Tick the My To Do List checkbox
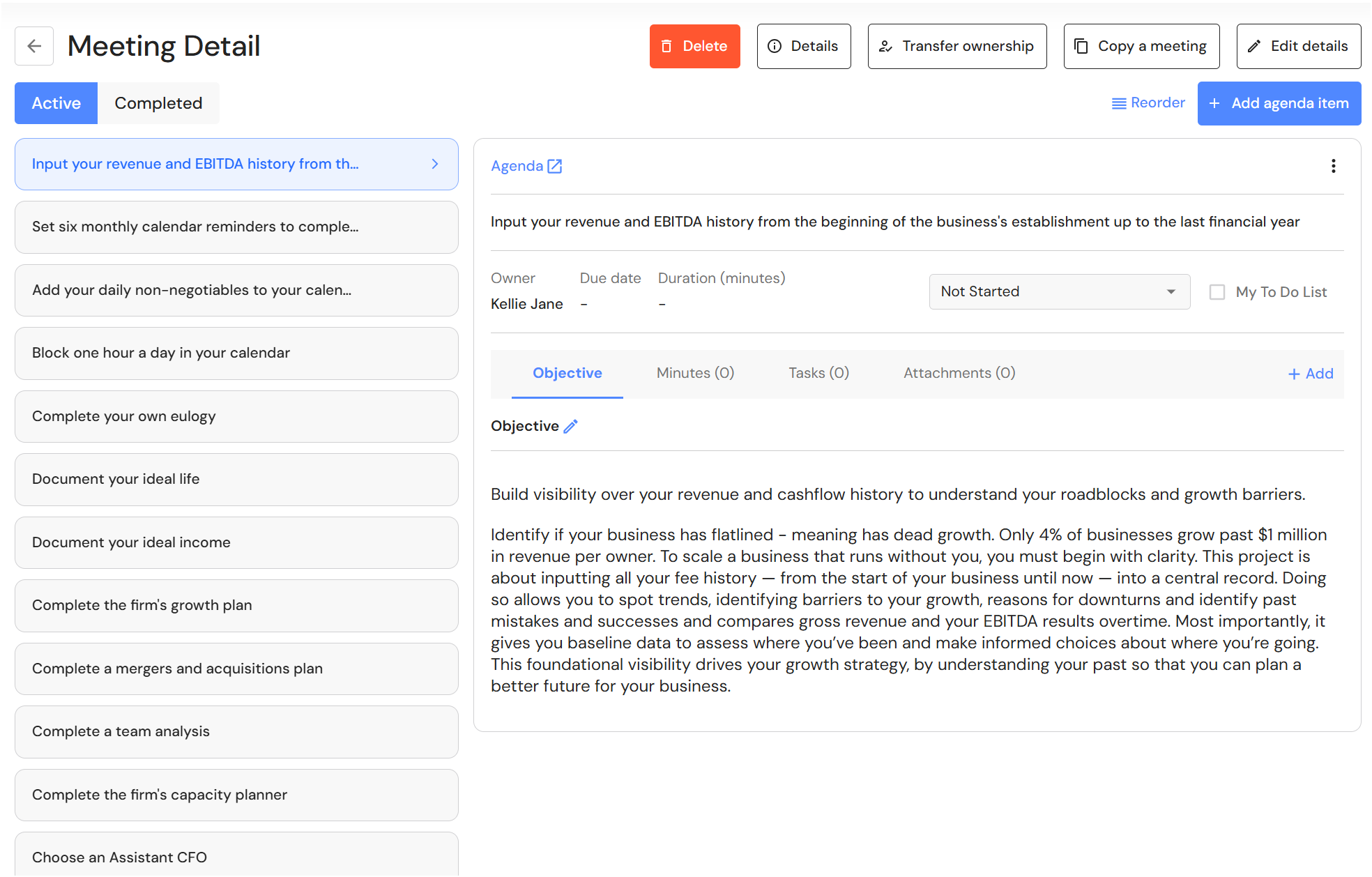The image size is (1372, 877). tap(1217, 292)
